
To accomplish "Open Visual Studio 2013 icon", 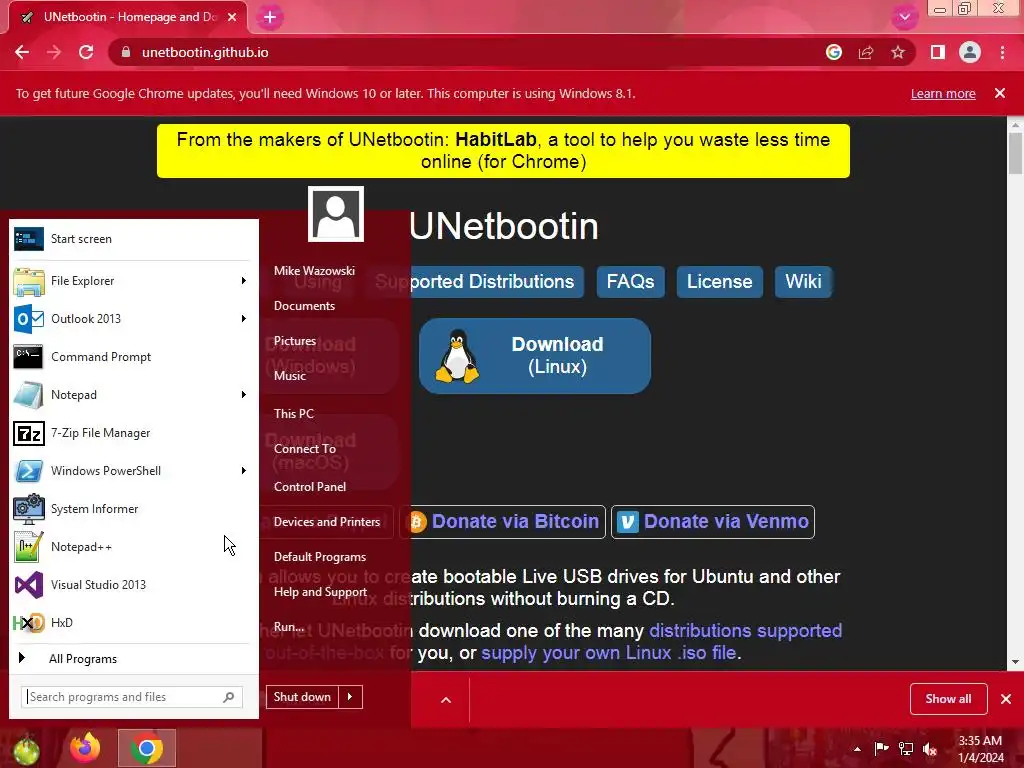I will point(29,584).
